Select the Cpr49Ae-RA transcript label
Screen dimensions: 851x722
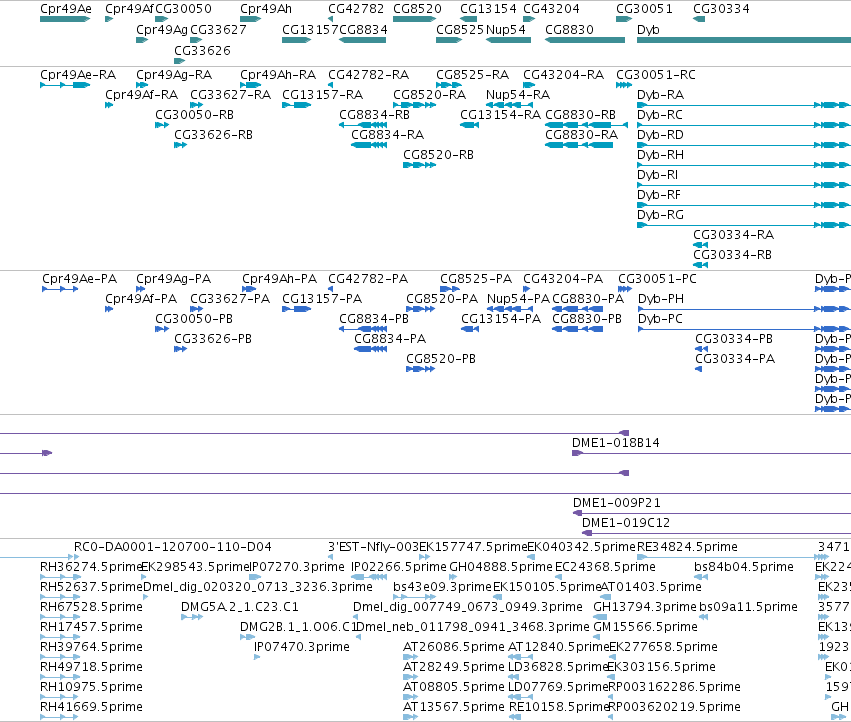pos(78,74)
